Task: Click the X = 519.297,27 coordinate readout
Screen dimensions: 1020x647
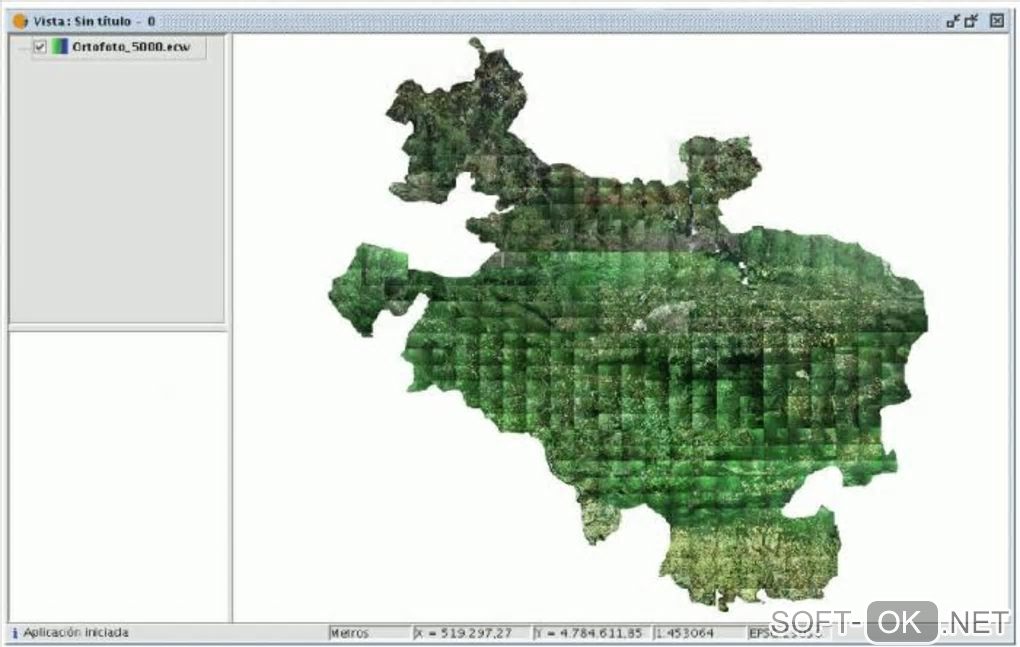Action: pos(472,633)
